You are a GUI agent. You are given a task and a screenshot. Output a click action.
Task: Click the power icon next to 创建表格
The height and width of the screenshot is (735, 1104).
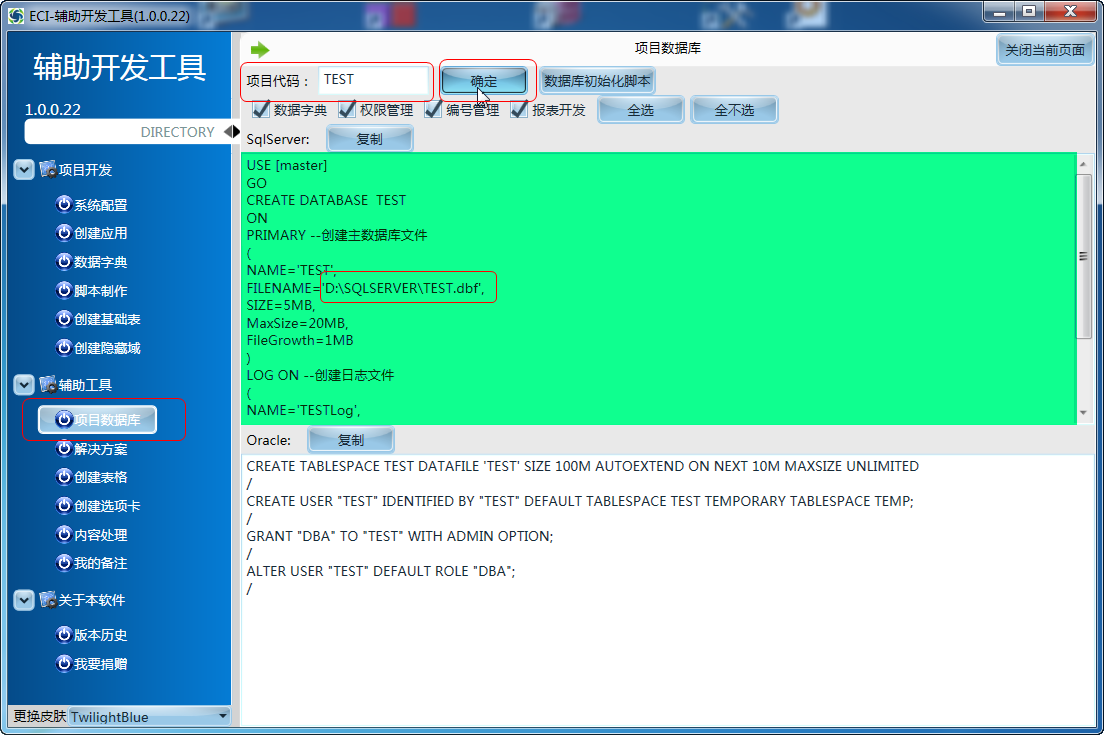[x=64, y=477]
